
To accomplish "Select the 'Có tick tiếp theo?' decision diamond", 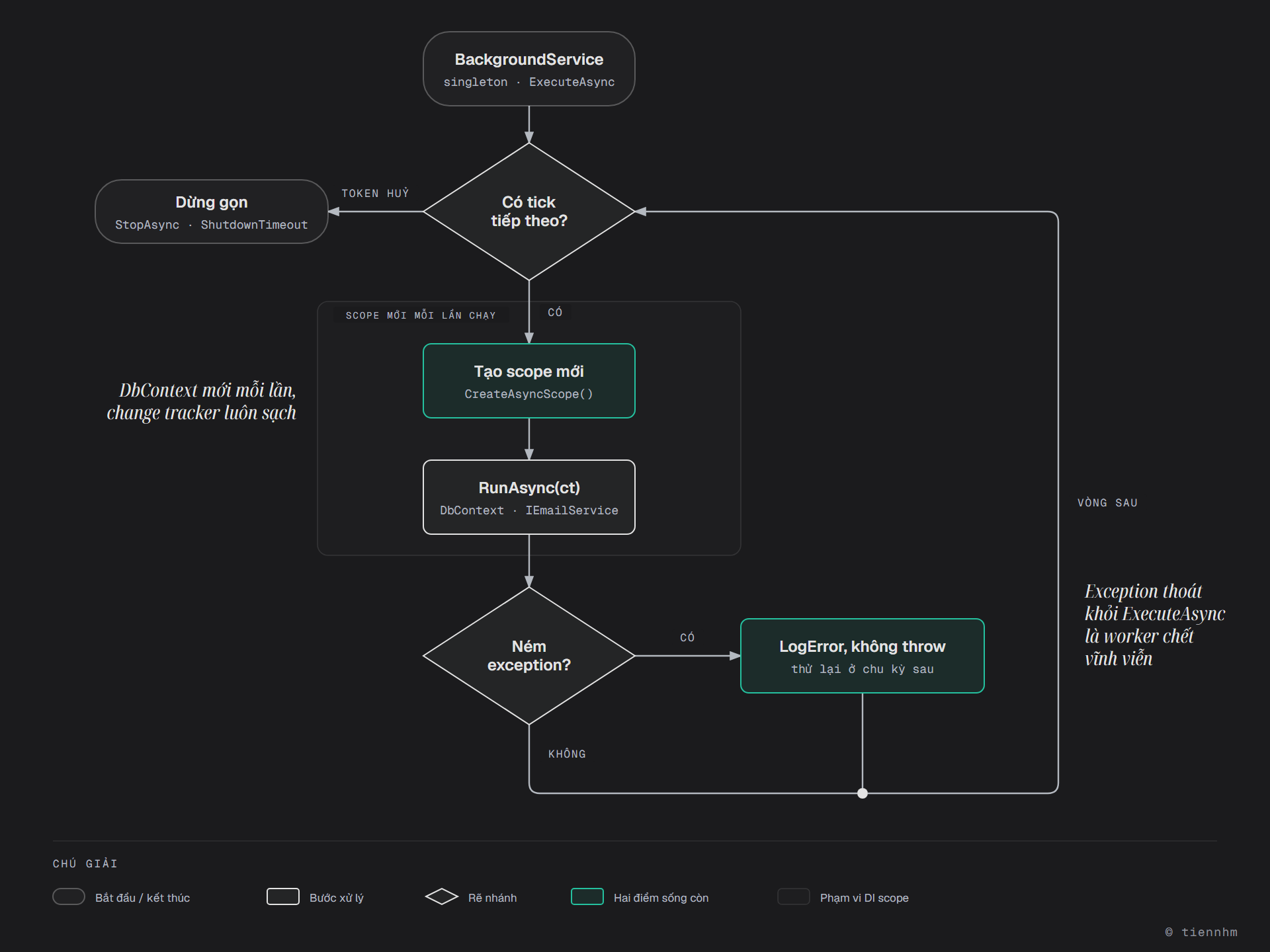I will [529, 212].
